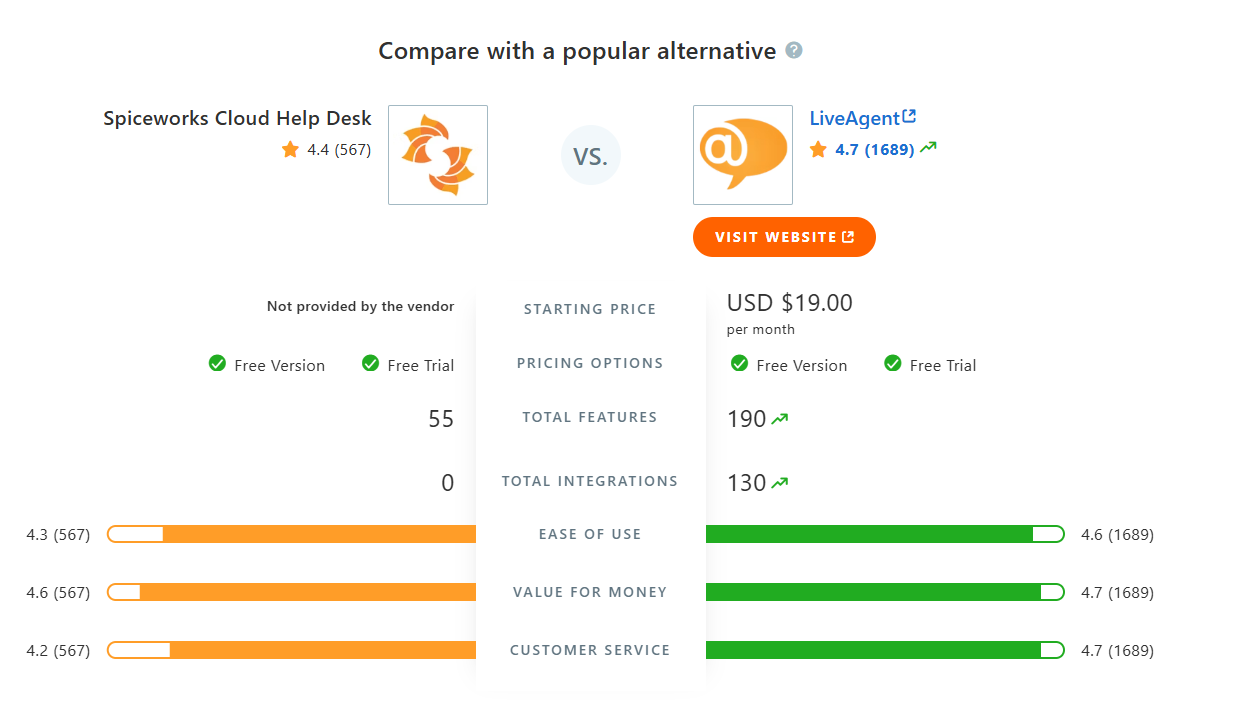The width and height of the screenshot is (1260, 702).
Task: Click LiveAgent's Free Version checkmark
Action: tap(739, 364)
